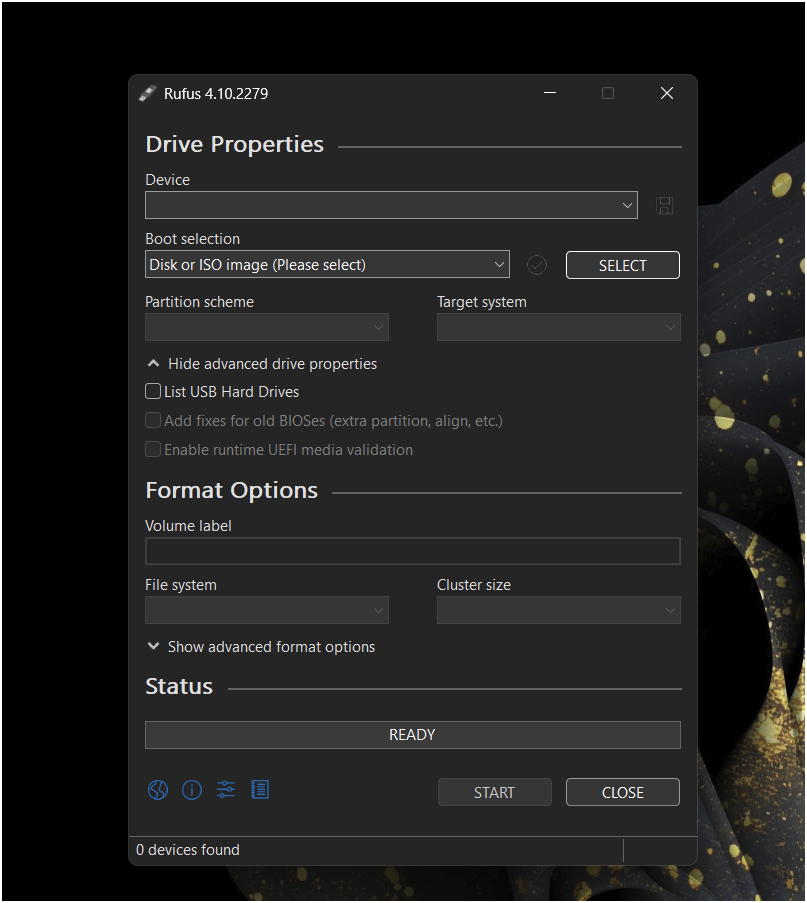This screenshot has width=807, height=903.
Task: Open the About info icon
Action: [x=192, y=790]
